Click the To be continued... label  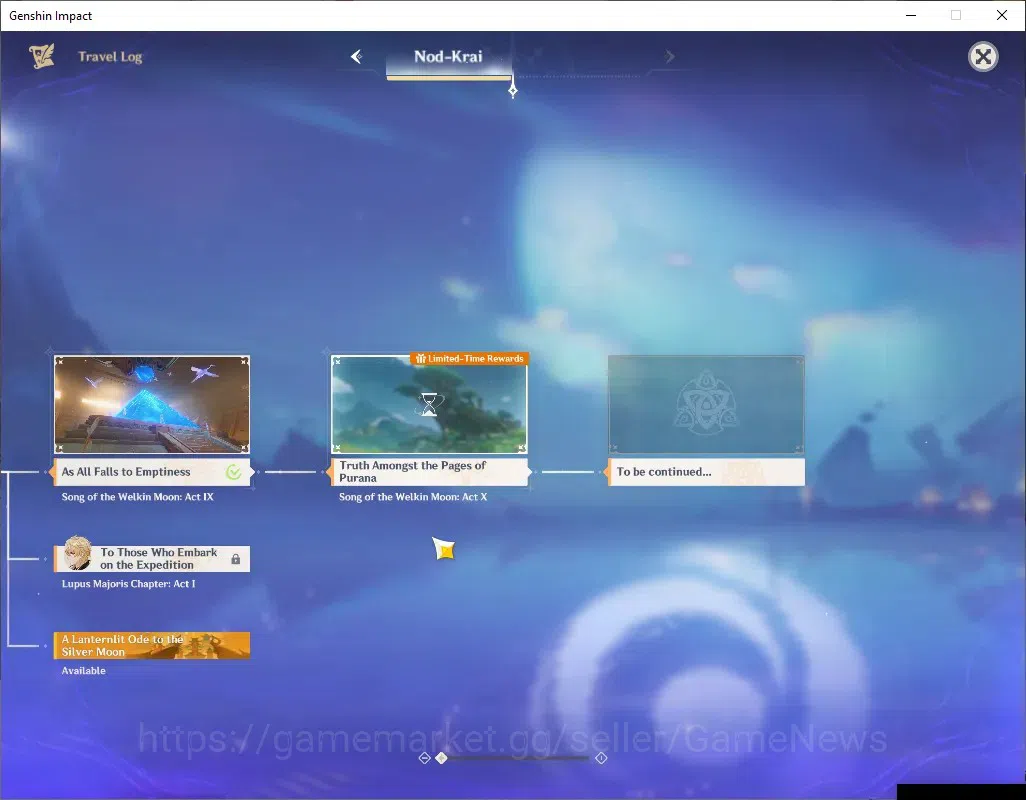coord(663,472)
